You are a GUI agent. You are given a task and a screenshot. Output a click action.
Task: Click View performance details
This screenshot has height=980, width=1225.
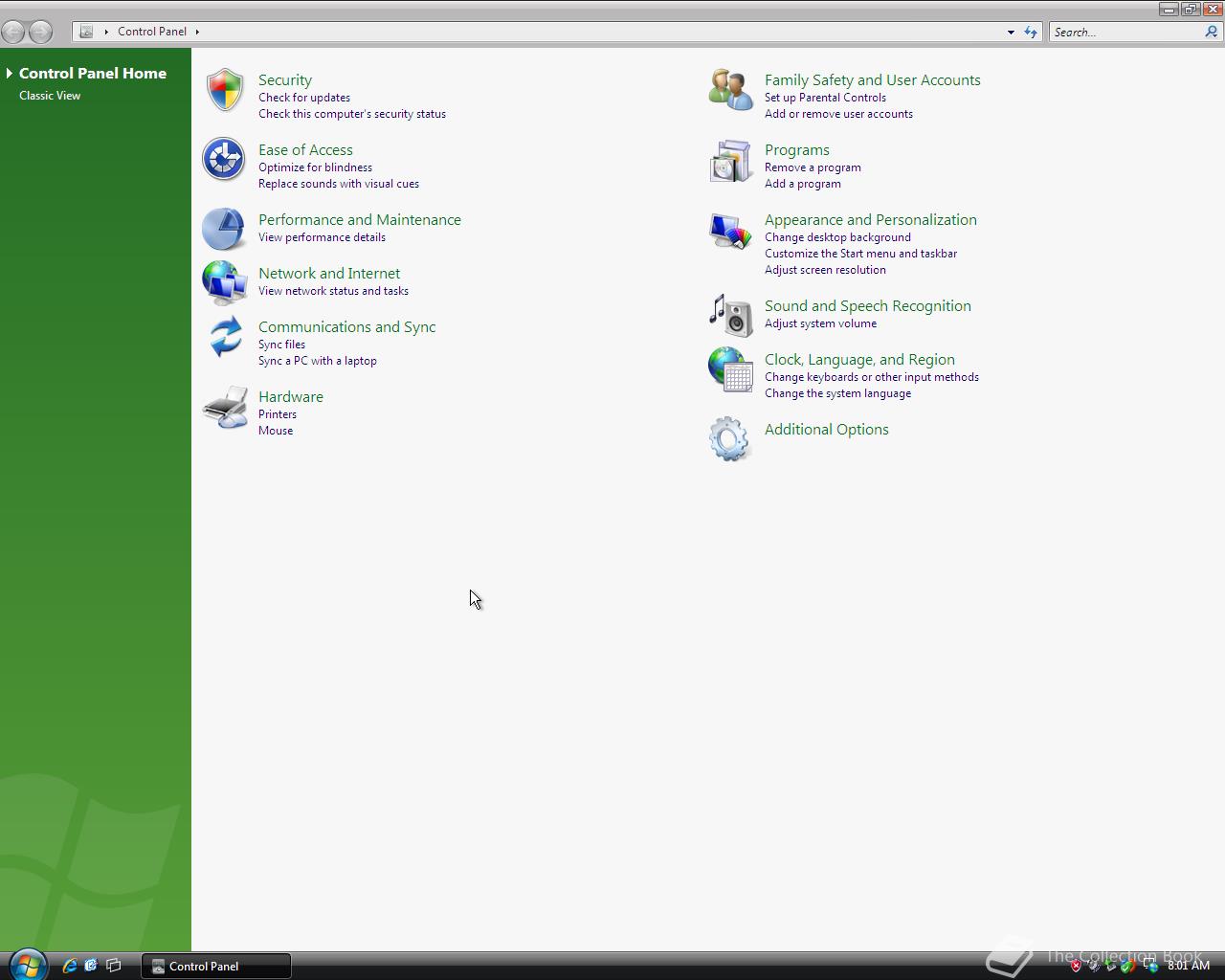coord(322,237)
